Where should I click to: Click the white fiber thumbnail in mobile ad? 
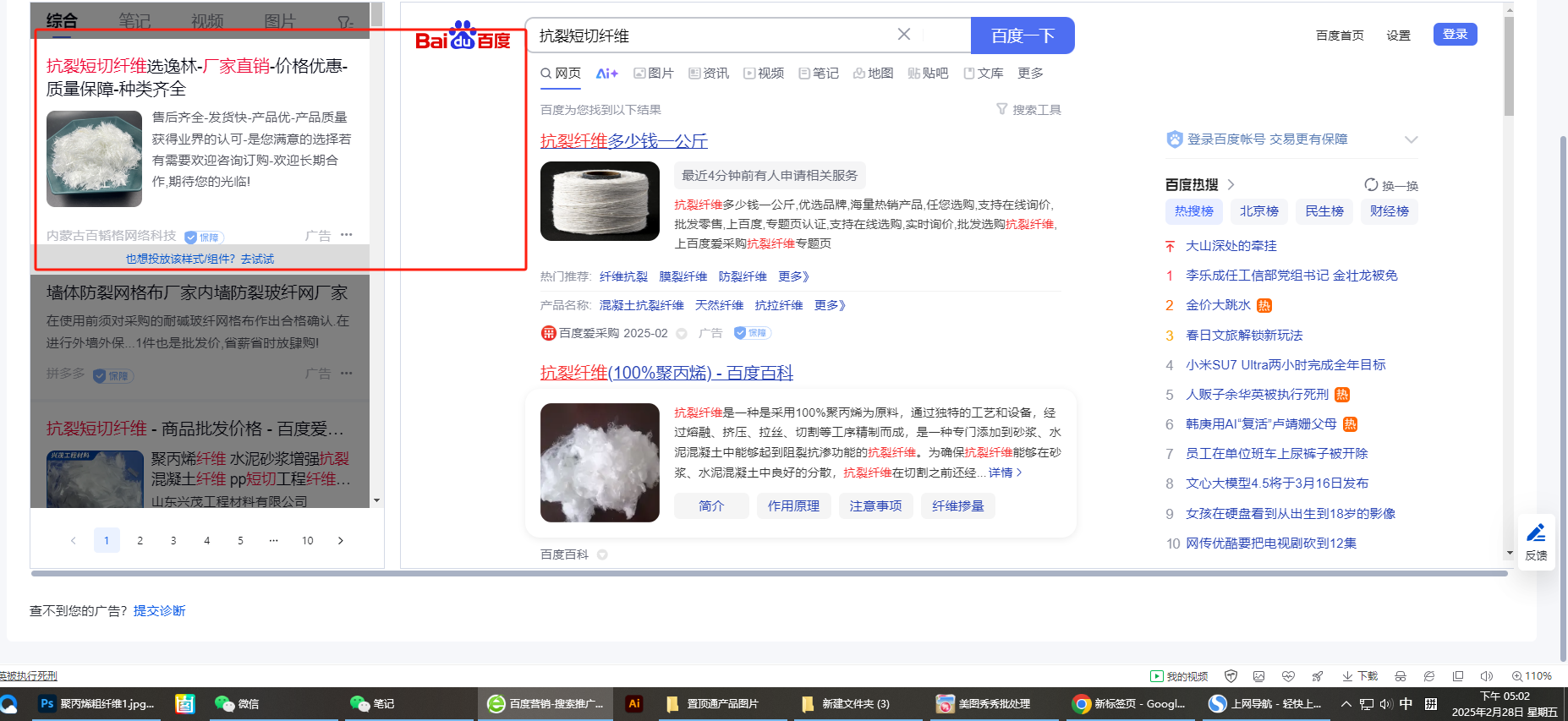(x=94, y=159)
